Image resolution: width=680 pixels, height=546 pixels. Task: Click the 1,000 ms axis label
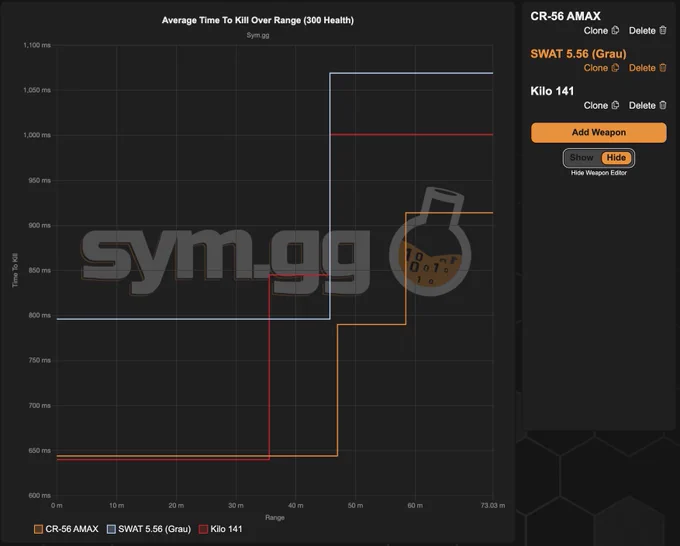[37, 135]
